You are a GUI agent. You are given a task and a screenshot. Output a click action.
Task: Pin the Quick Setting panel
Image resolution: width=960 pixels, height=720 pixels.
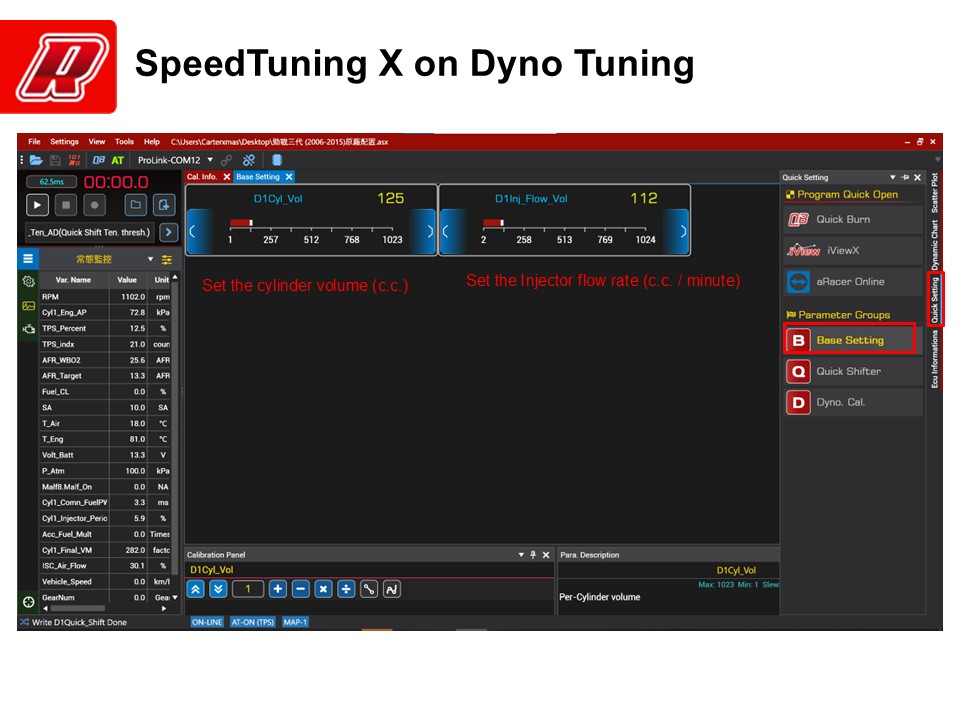pyautogui.click(x=905, y=177)
